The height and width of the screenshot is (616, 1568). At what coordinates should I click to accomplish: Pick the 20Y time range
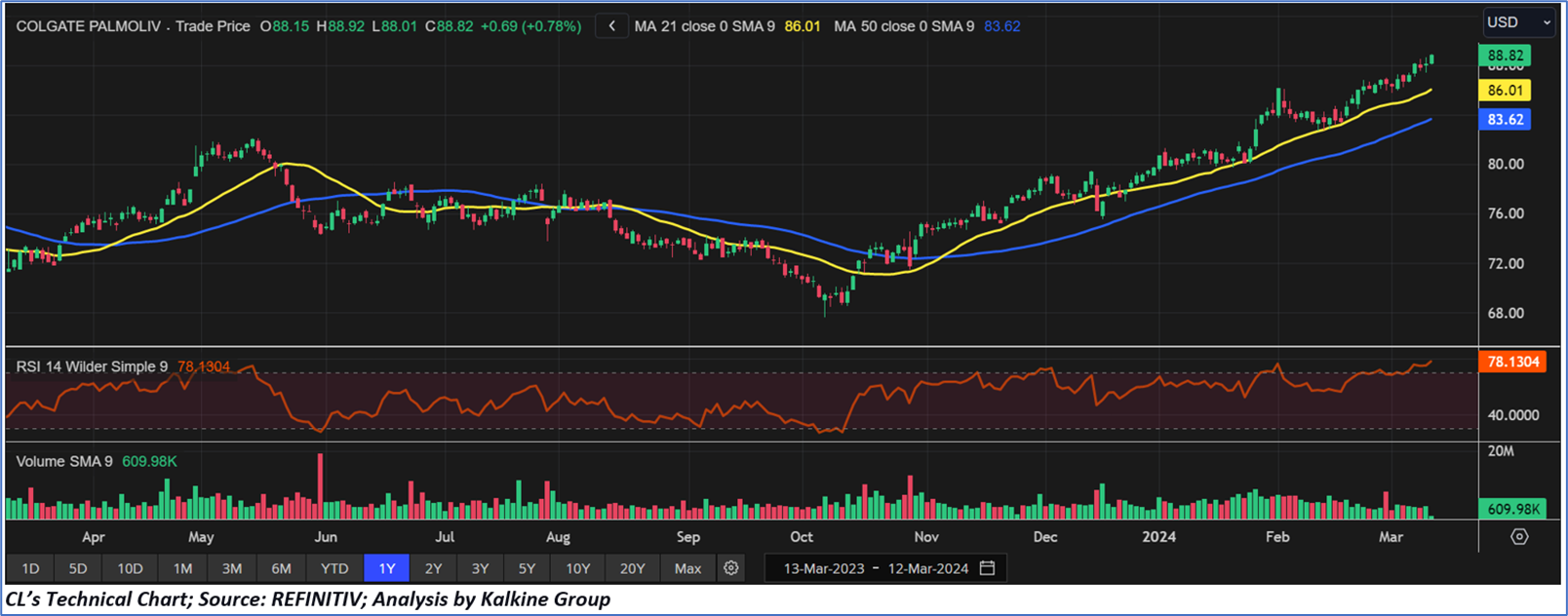point(633,568)
